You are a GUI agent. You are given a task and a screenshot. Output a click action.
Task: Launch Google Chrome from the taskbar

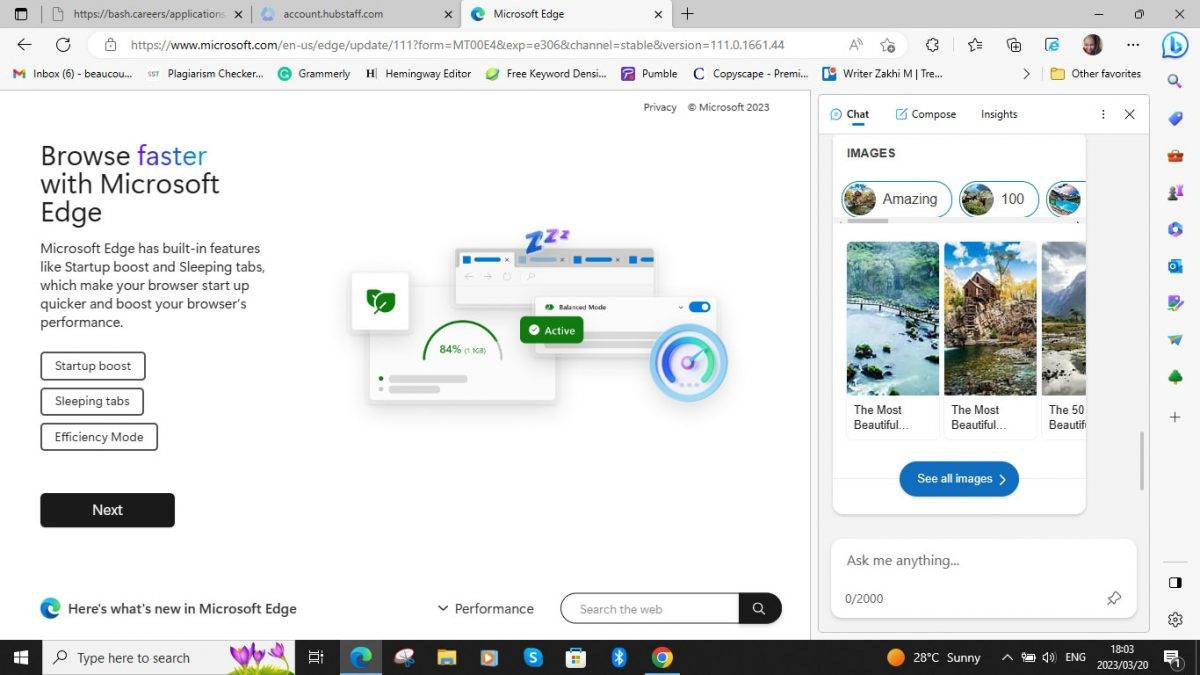[662, 657]
